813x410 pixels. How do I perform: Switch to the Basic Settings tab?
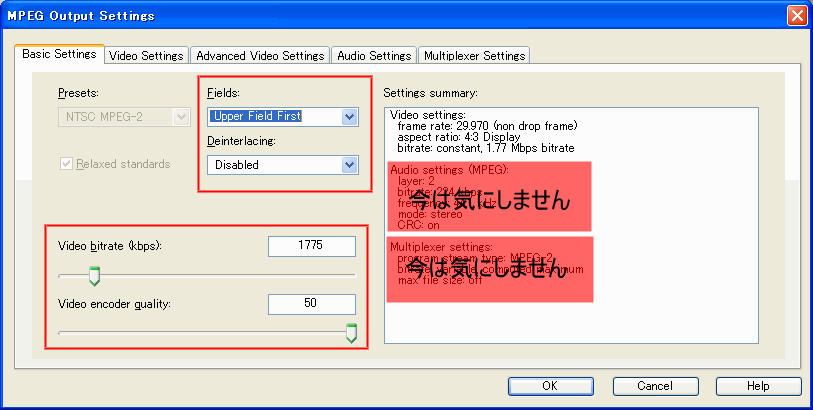click(59, 55)
